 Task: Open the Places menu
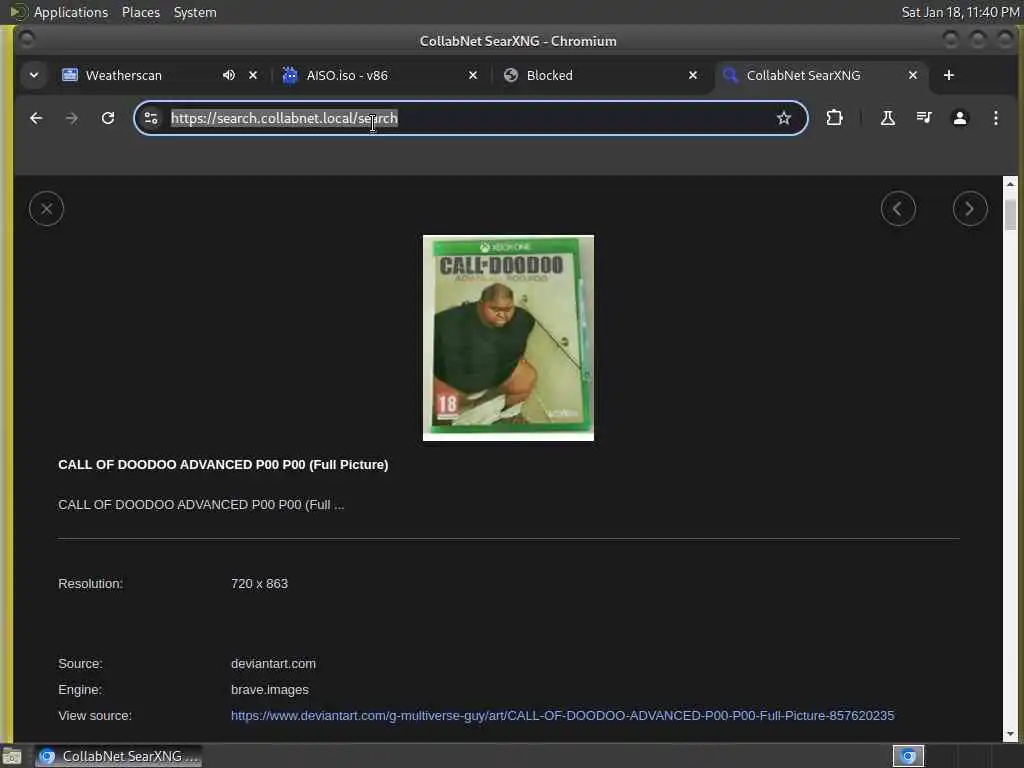[x=140, y=12]
